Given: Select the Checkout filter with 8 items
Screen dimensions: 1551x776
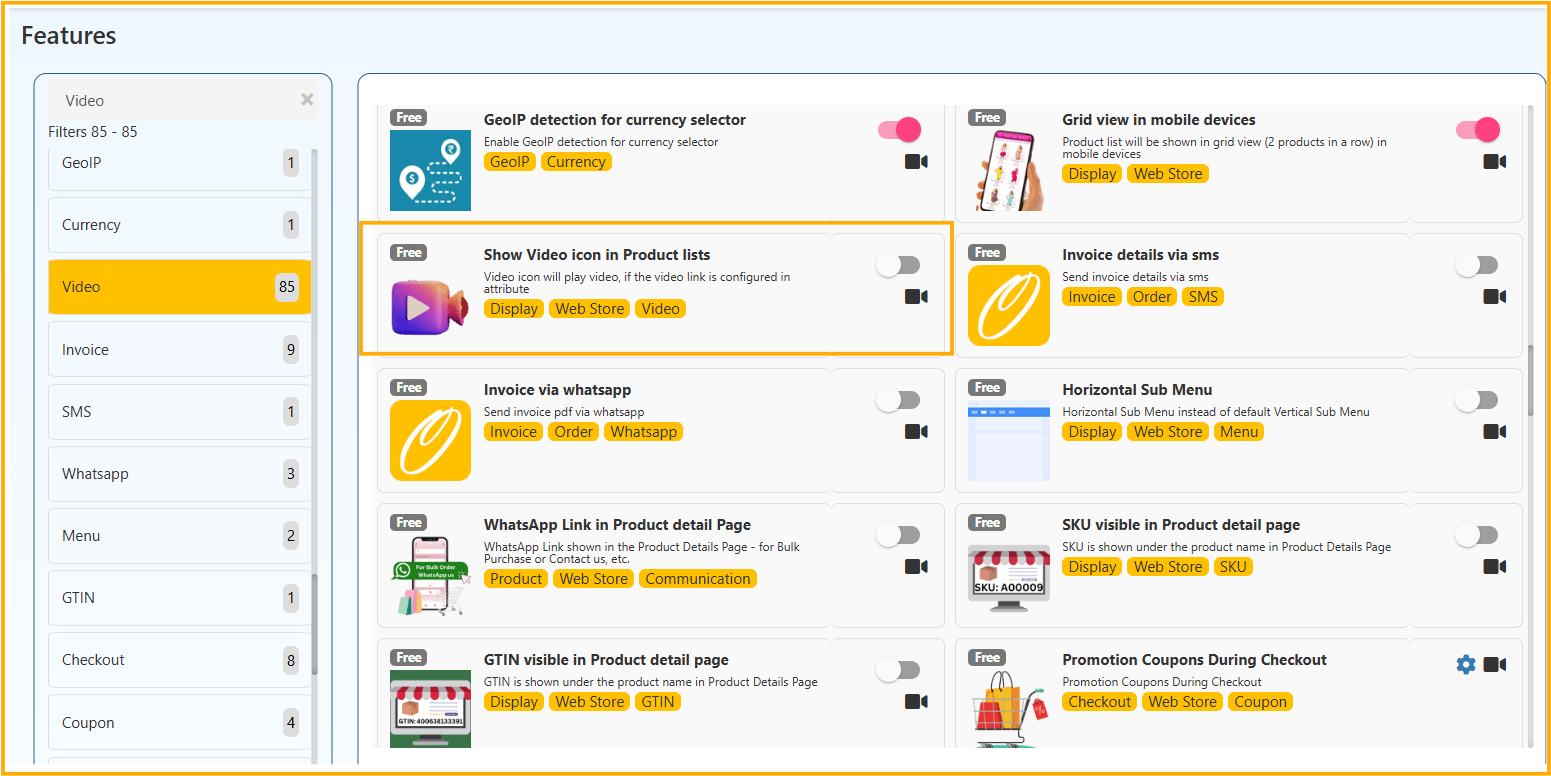Looking at the screenshot, I should [179, 660].
